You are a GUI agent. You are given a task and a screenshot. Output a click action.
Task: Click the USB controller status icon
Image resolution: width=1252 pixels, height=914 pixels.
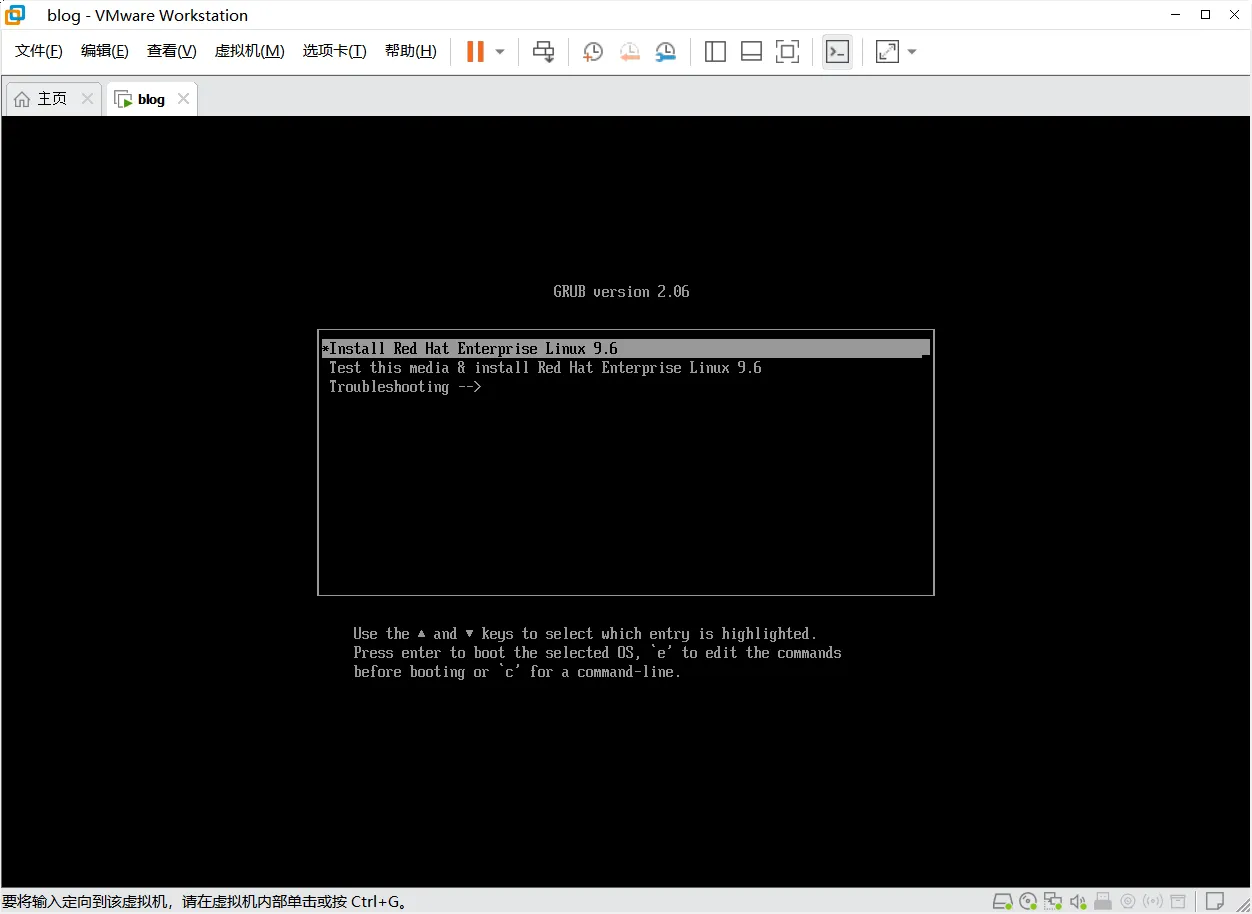pyautogui.click(x=1103, y=902)
